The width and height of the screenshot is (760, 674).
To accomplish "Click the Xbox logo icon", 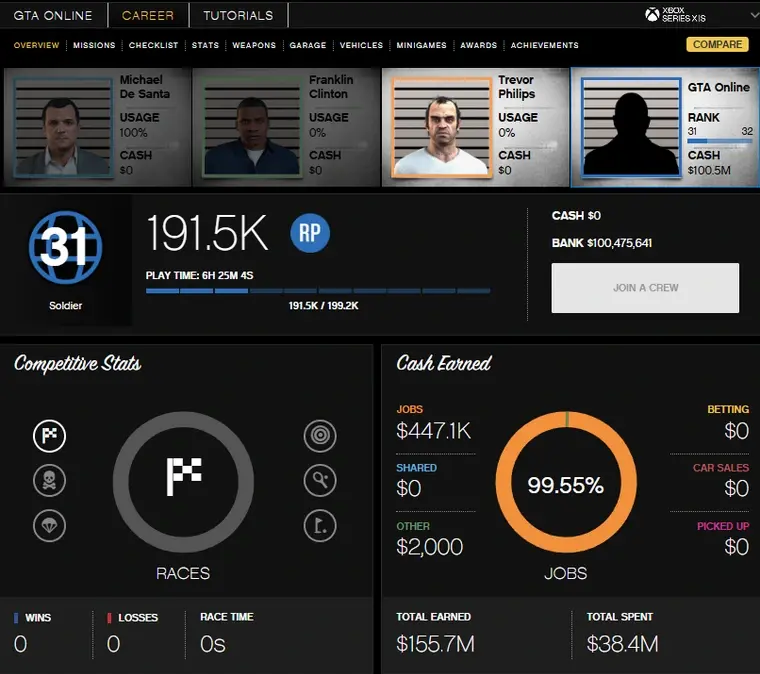I will 652,15.
